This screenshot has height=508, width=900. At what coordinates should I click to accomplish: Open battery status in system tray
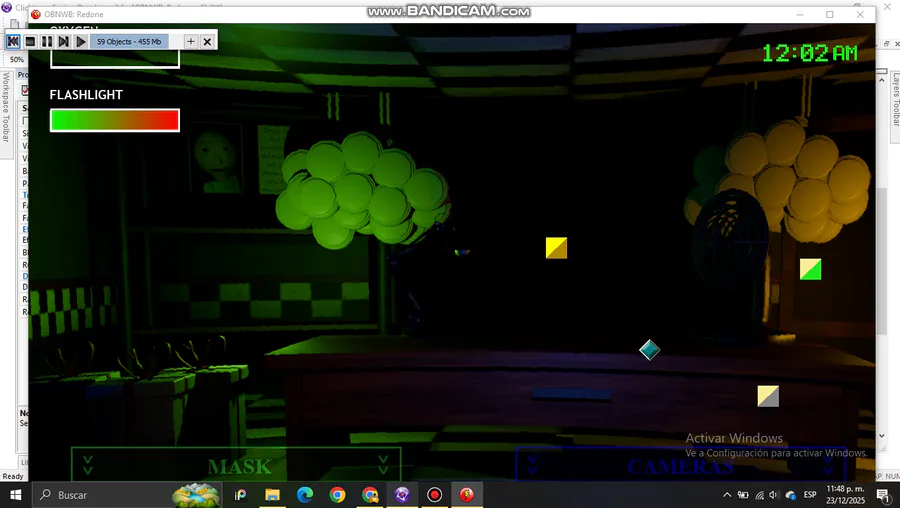pyautogui.click(x=743, y=495)
